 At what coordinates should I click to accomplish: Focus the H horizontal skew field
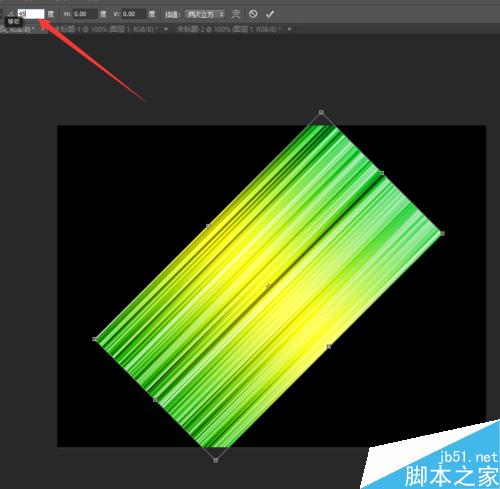point(85,14)
